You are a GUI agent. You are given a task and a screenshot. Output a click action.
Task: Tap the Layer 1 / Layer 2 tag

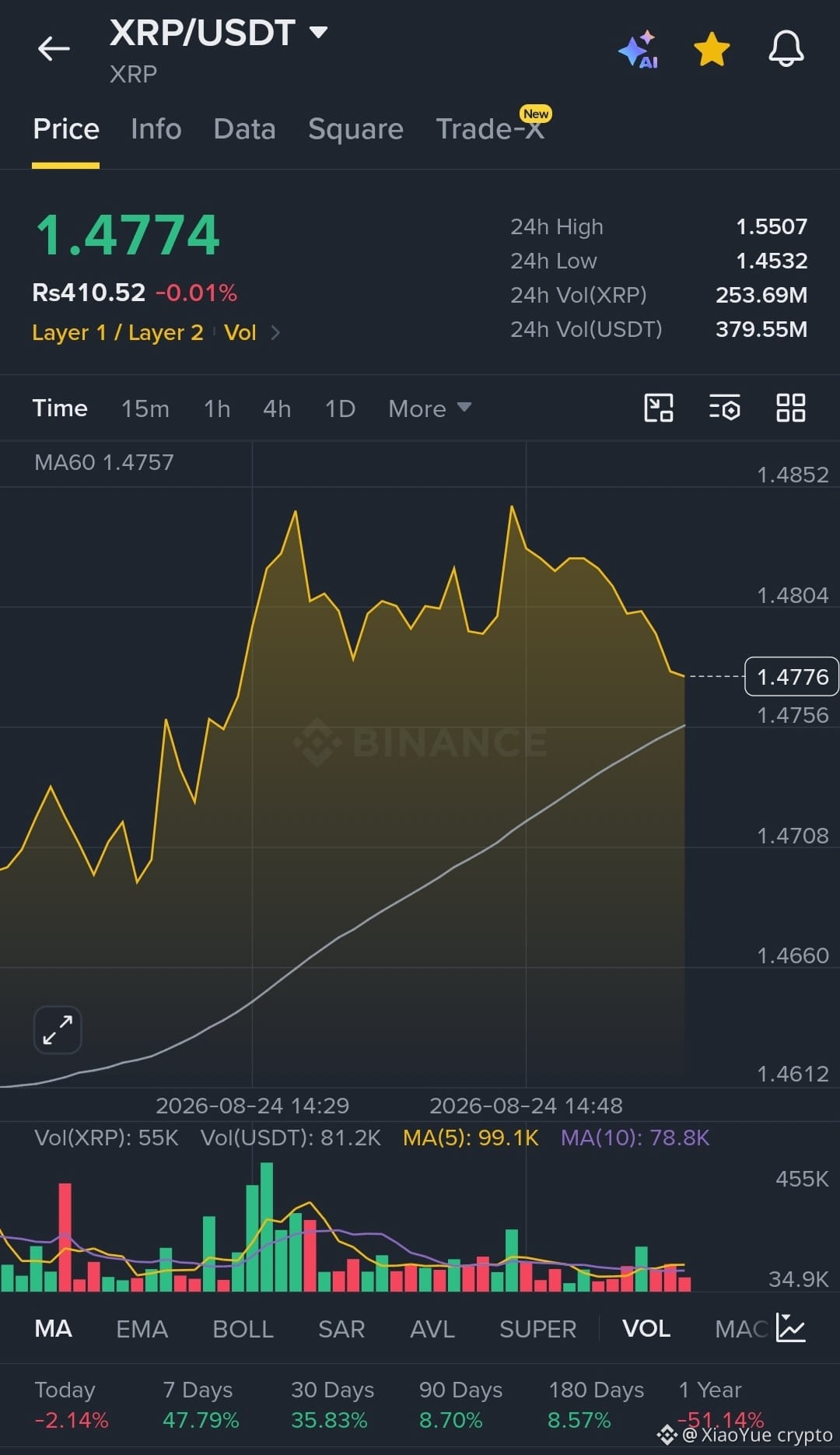click(117, 333)
